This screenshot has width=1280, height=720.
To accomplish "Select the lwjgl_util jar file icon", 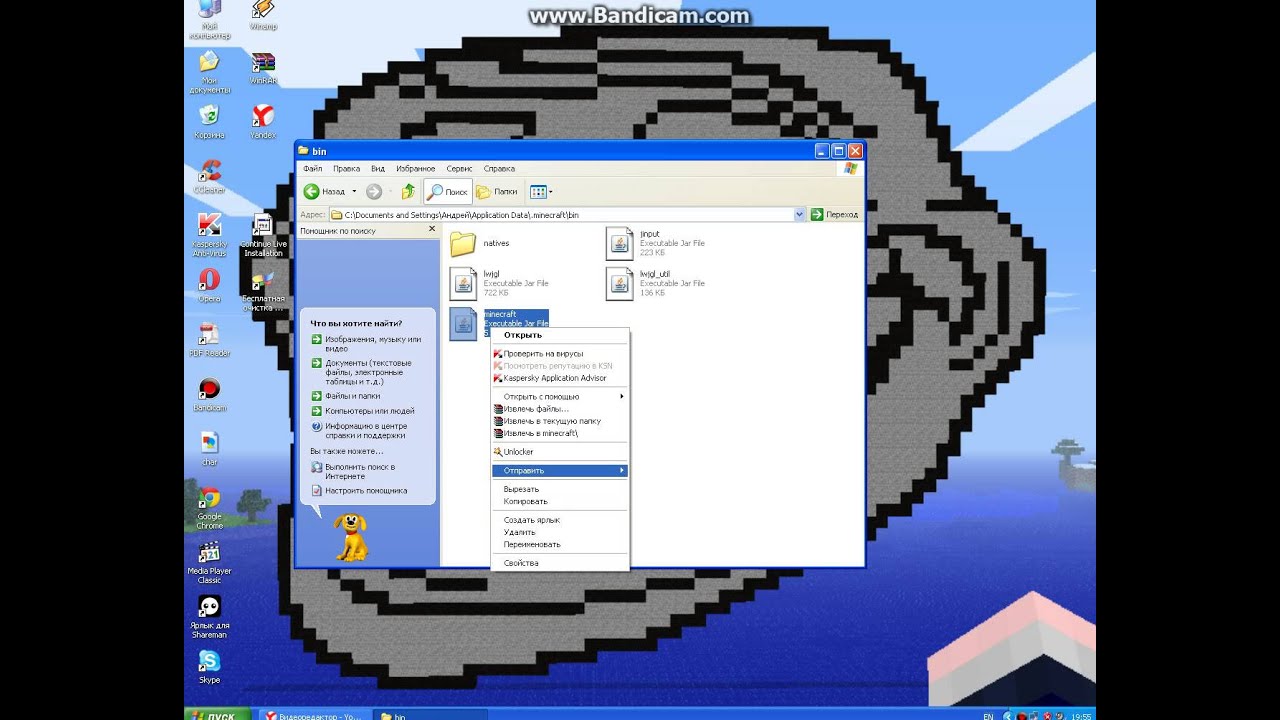I will pyautogui.click(x=620, y=283).
